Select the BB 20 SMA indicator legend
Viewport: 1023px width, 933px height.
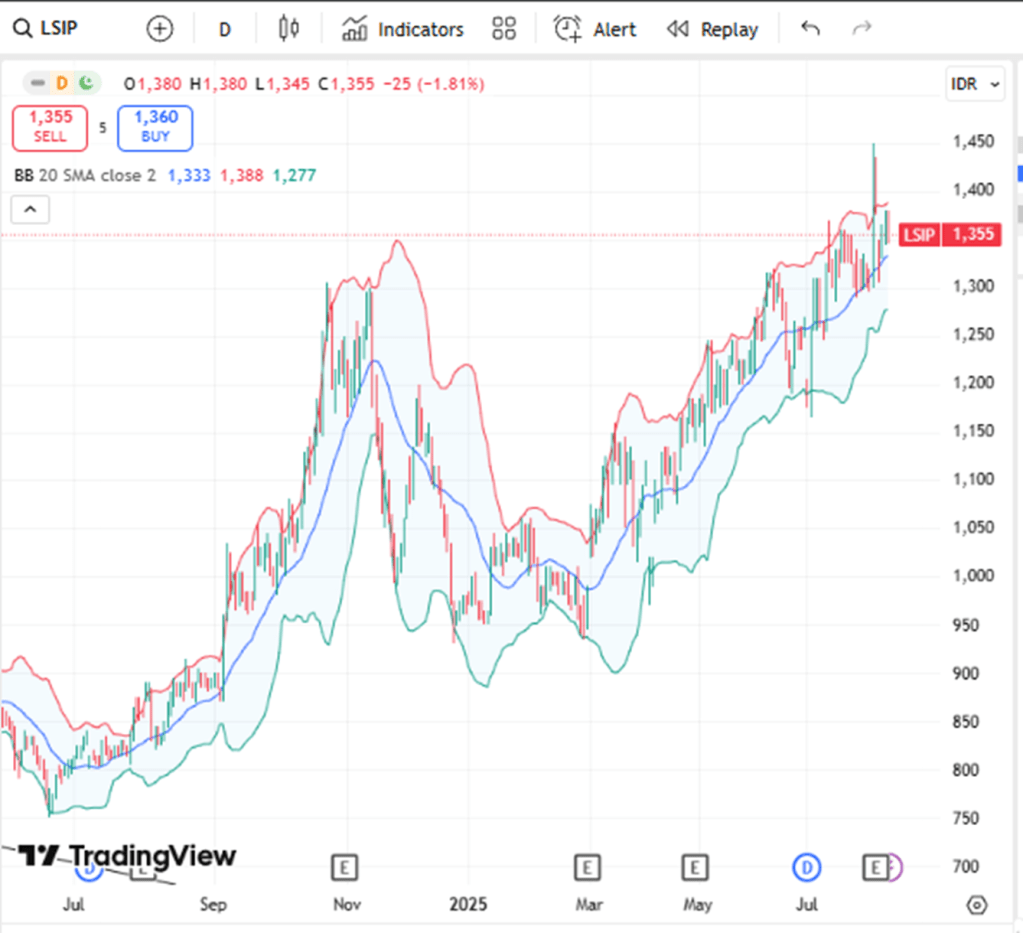85,176
